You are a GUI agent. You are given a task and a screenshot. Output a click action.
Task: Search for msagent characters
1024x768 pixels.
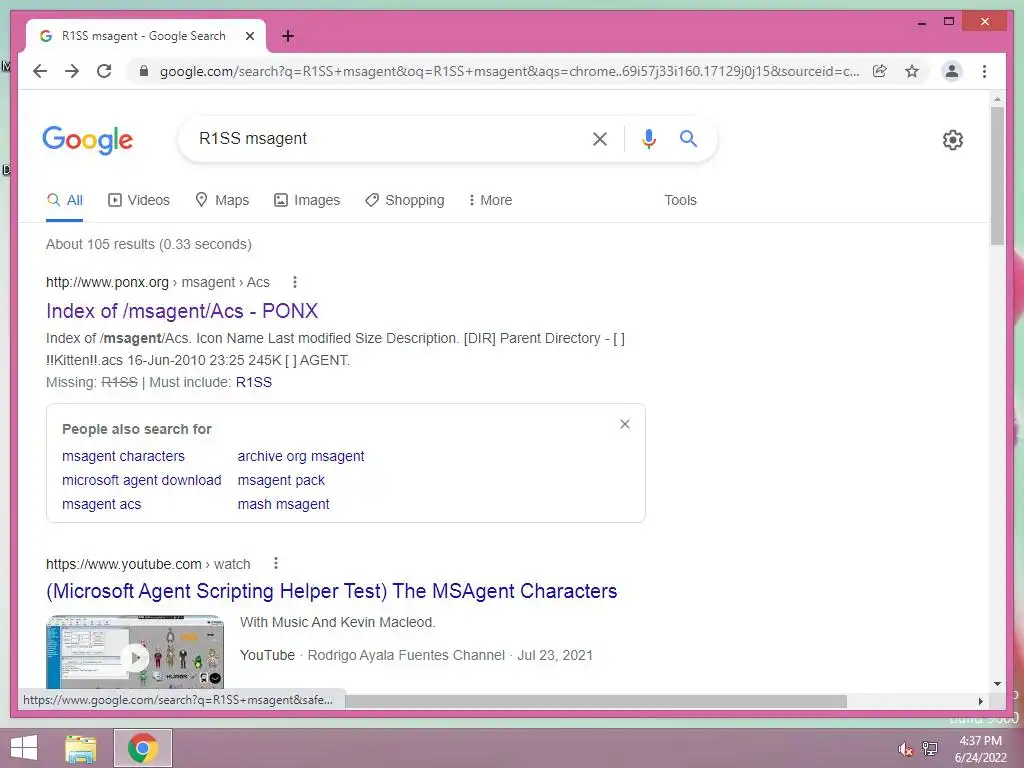(x=123, y=456)
